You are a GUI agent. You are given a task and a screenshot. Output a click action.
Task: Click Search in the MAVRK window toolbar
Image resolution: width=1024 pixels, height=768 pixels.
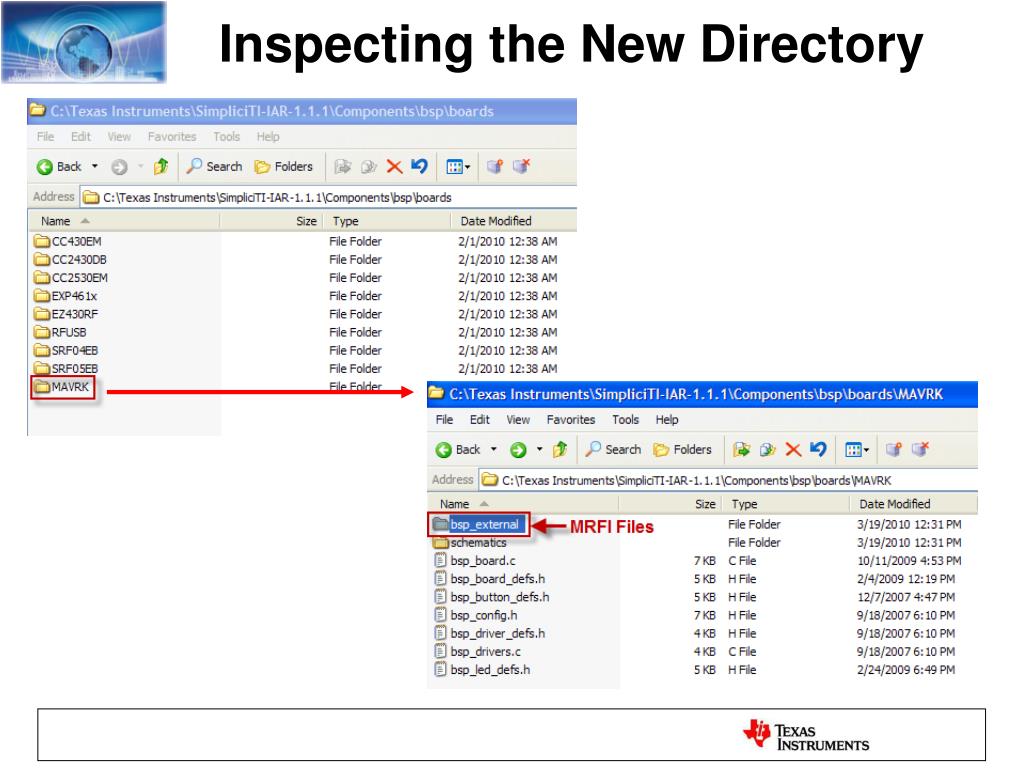pos(613,449)
